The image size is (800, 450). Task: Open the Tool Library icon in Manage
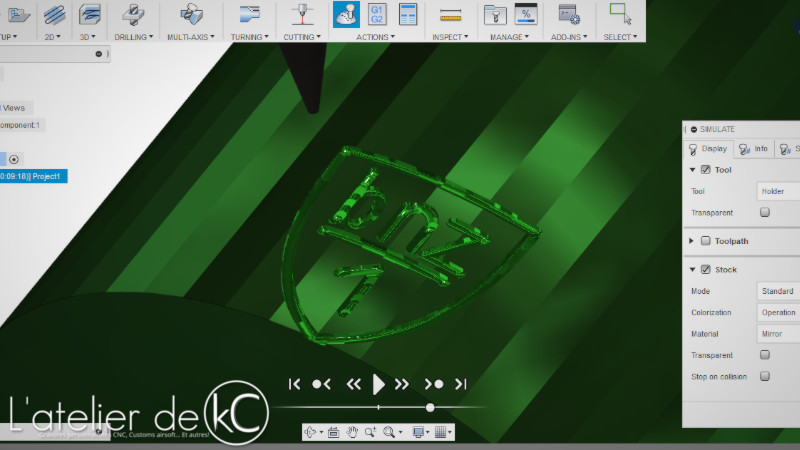point(495,14)
